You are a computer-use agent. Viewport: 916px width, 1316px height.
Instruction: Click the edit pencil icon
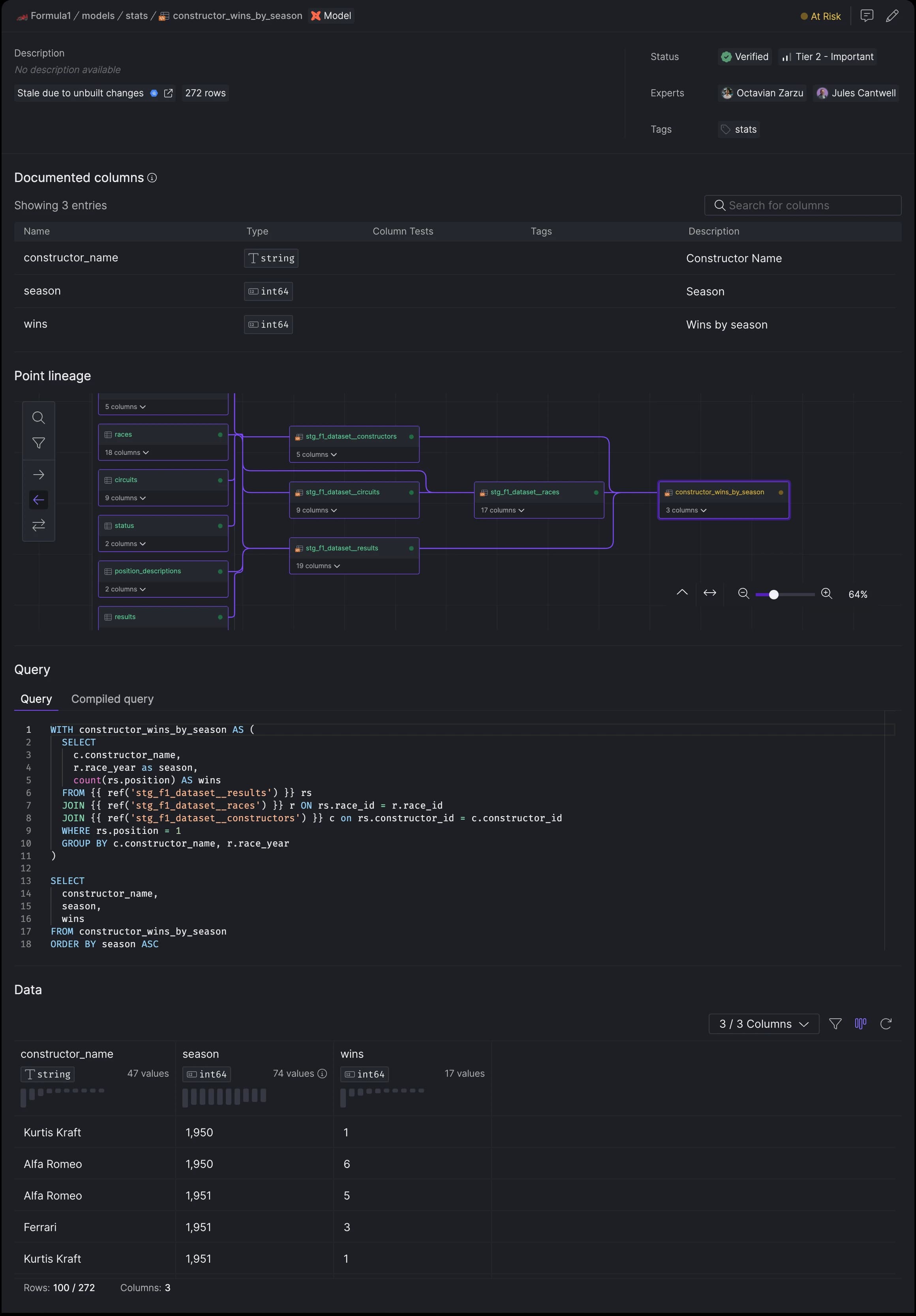[892, 16]
